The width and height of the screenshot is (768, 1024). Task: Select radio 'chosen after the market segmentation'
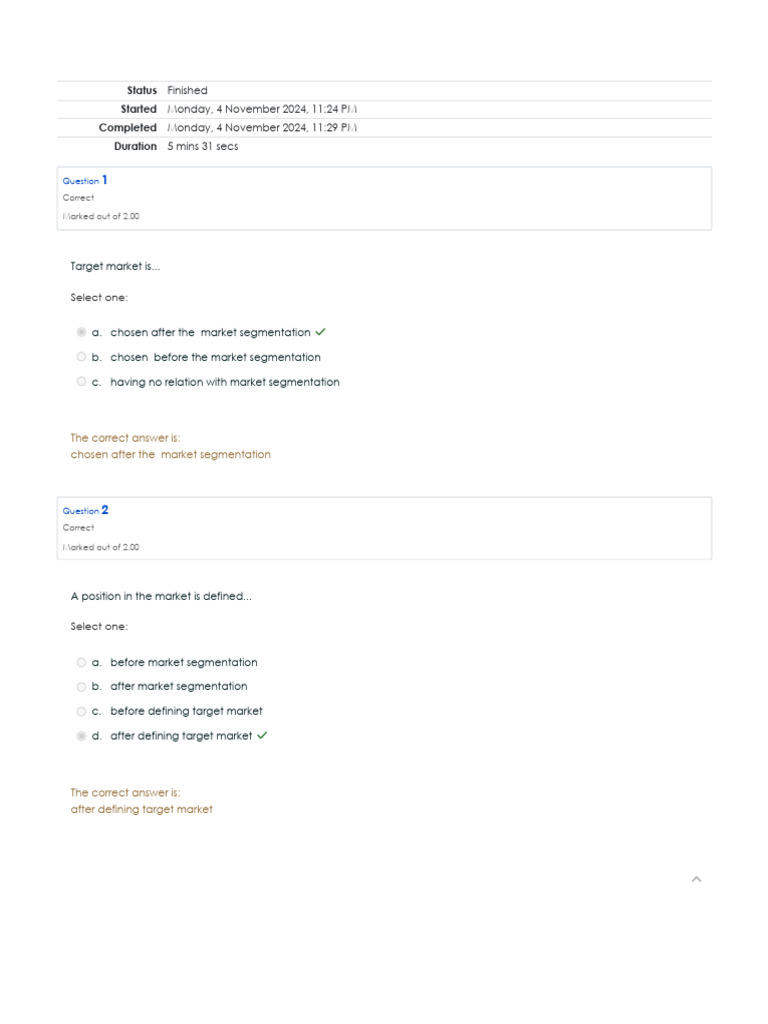81,332
